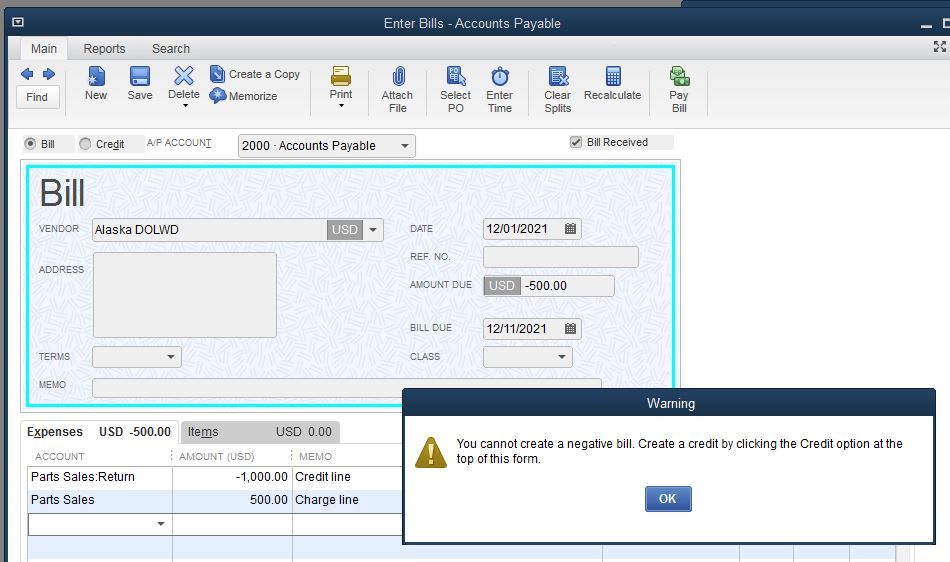This screenshot has width=950, height=562.
Task: Open the window control menu icon in title bar
Action: (x=18, y=22)
